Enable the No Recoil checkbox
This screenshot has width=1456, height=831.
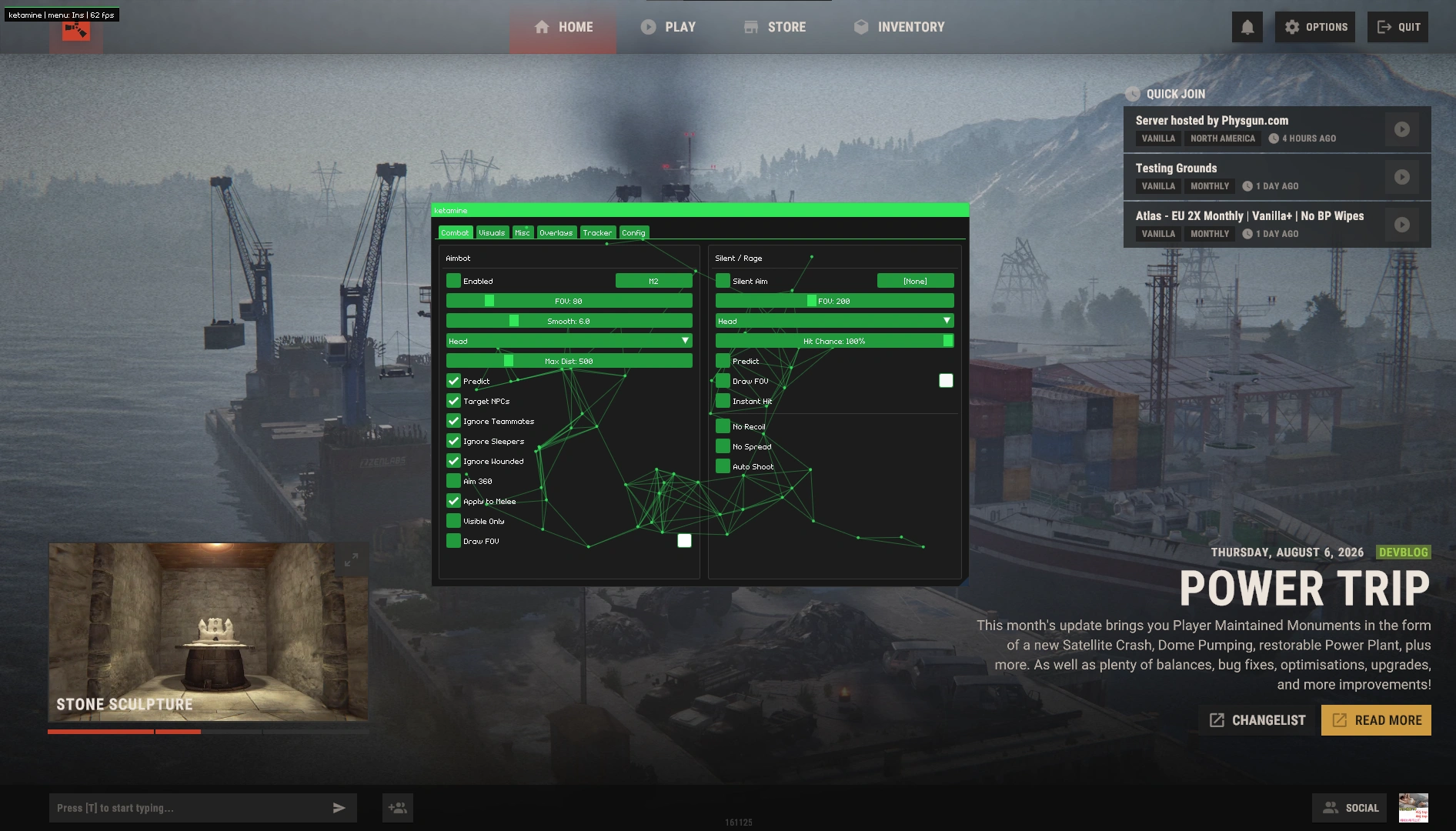click(x=723, y=426)
